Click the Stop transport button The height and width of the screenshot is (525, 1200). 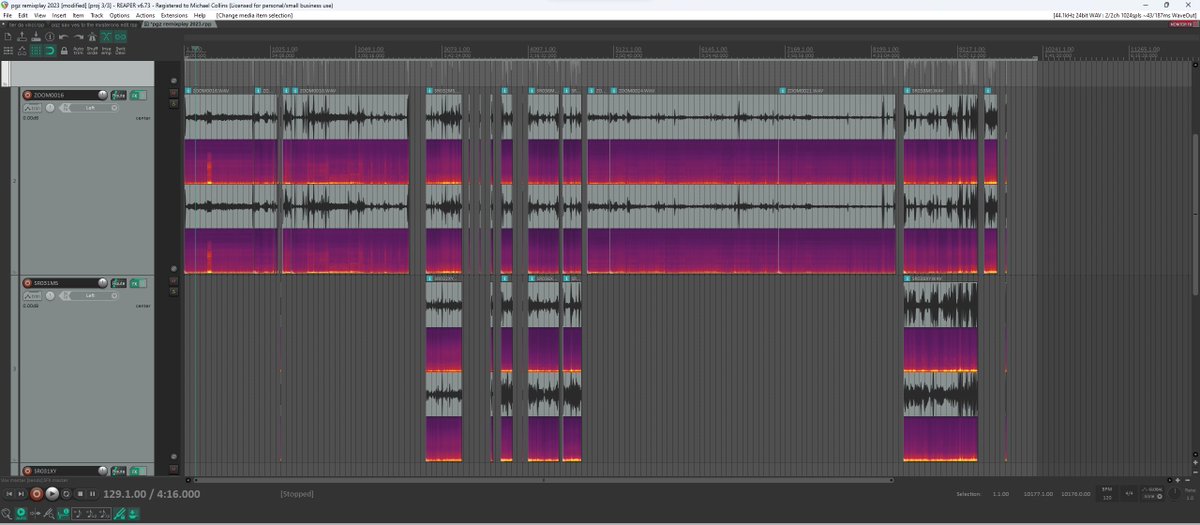click(80, 494)
